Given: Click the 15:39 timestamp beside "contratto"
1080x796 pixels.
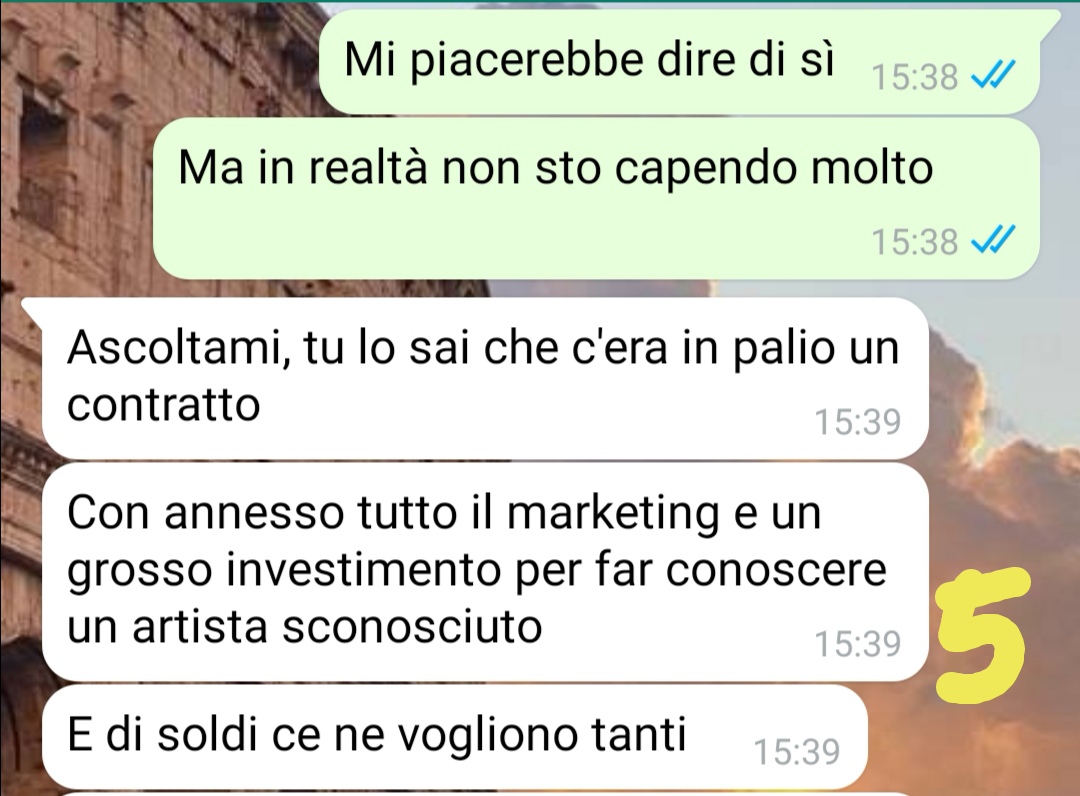Looking at the screenshot, I should 858,421.
